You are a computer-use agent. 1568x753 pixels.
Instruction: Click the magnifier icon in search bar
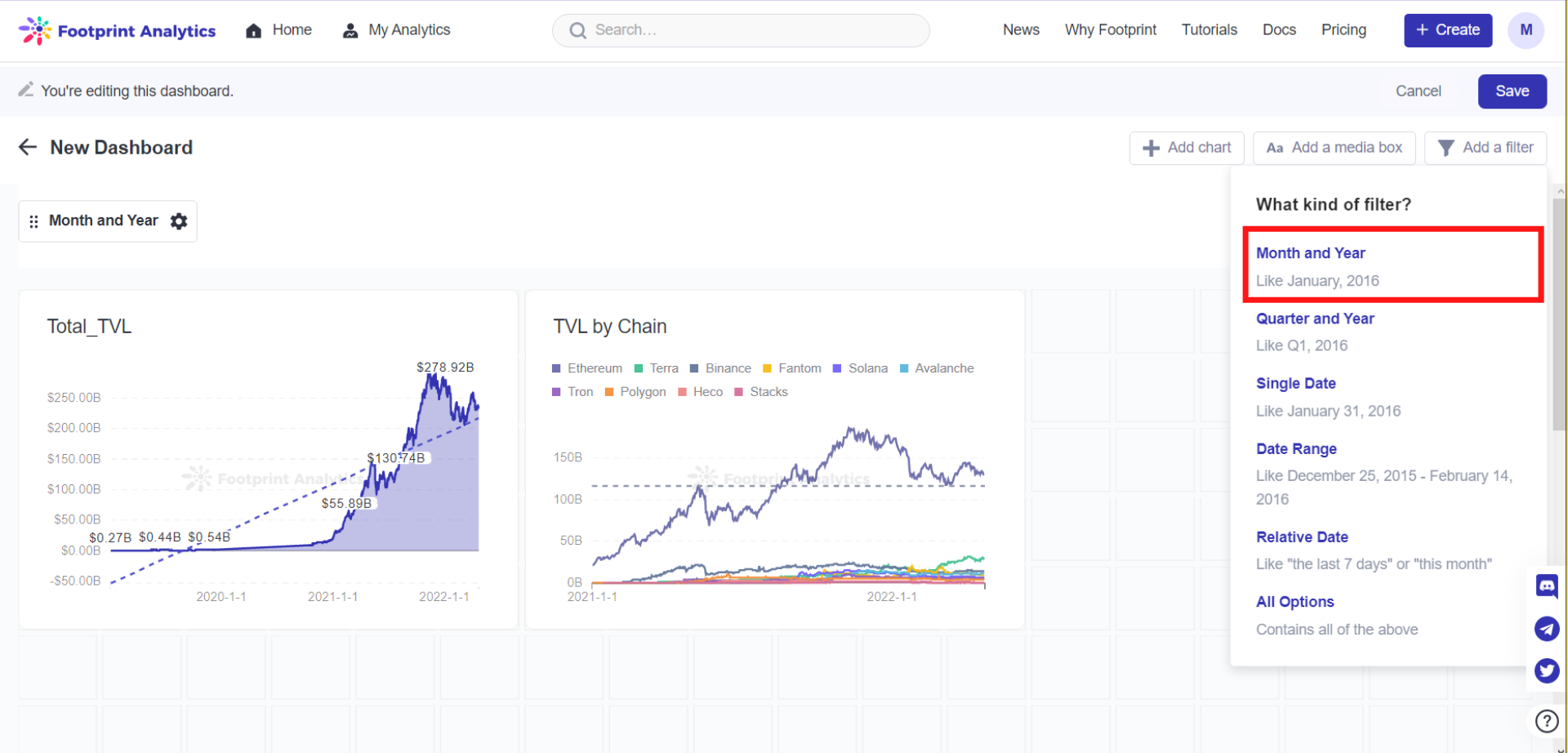pyautogui.click(x=577, y=30)
